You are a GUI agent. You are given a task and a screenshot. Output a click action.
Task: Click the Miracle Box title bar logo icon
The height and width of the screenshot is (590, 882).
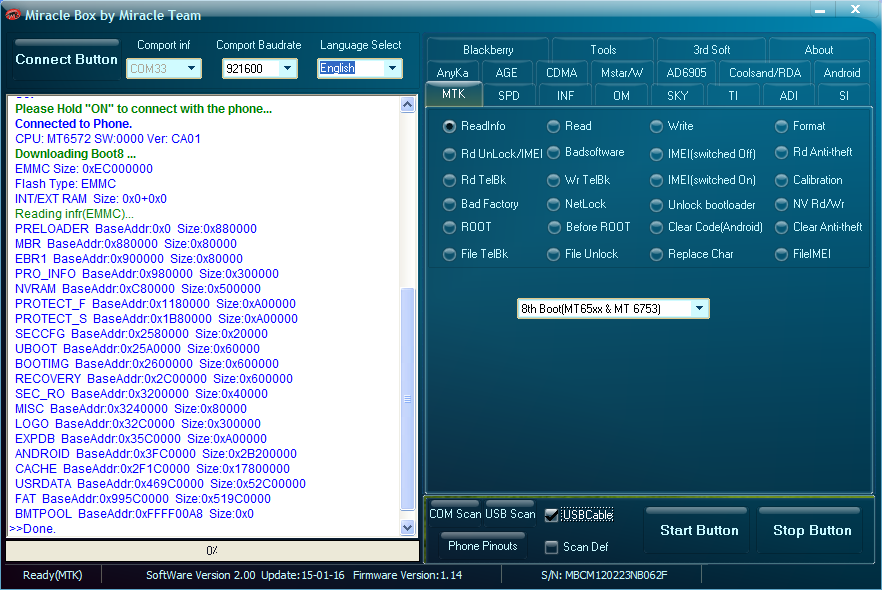coord(12,15)
